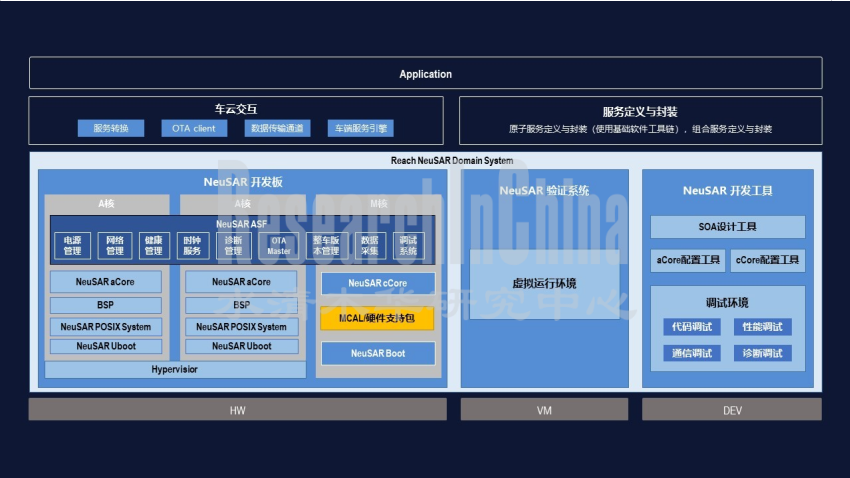Click the NeuSAR cCore box
The image size is (850, 478).
[x=378, y=283]
